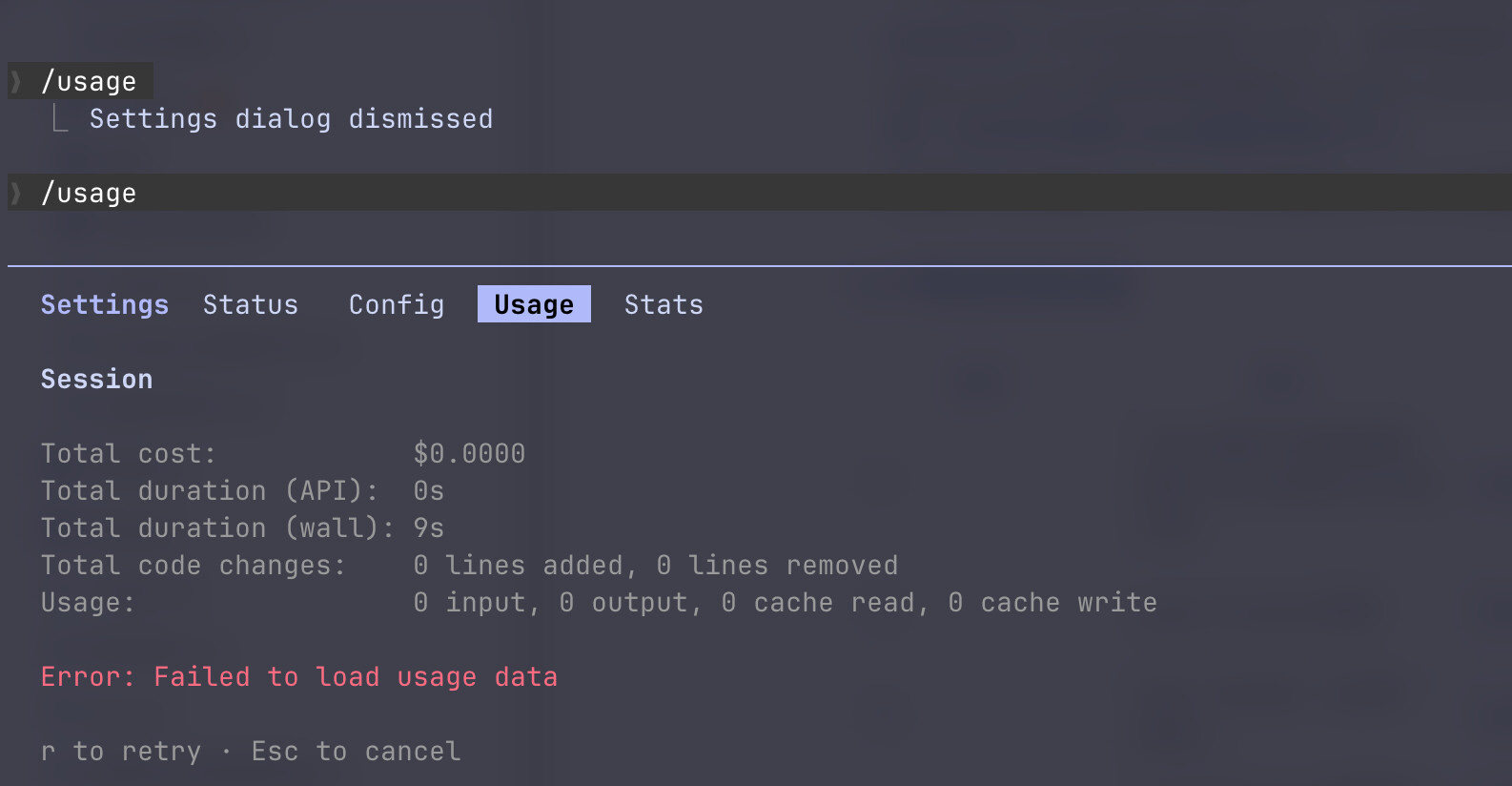The width and height of the screenshot is (1512, 786).
Task: Click the Settings header label
Action: click(x=105, y=304)
